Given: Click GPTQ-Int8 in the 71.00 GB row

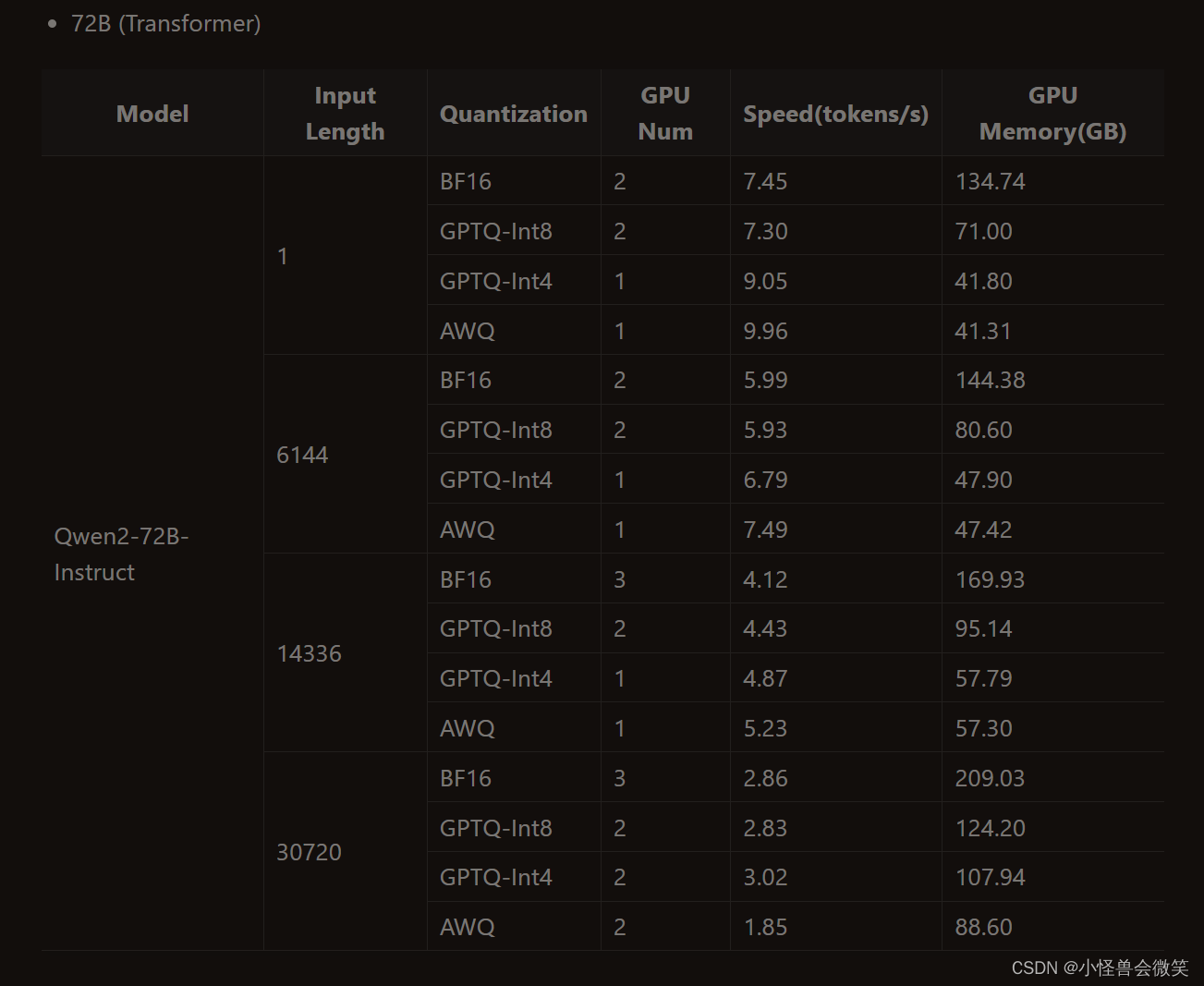Looking at the screenshot, I should pos(495,231).
